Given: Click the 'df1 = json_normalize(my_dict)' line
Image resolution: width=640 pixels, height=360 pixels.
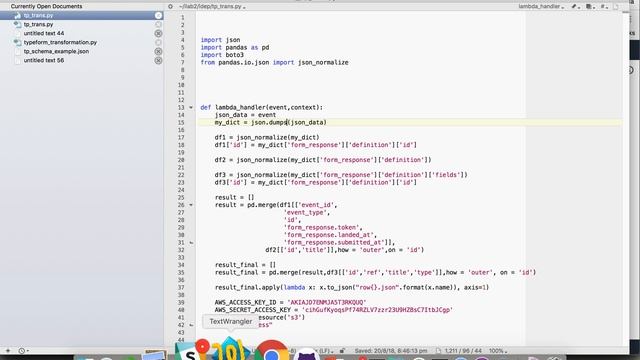Looking at the screenshot, I should tap(267, 138).
